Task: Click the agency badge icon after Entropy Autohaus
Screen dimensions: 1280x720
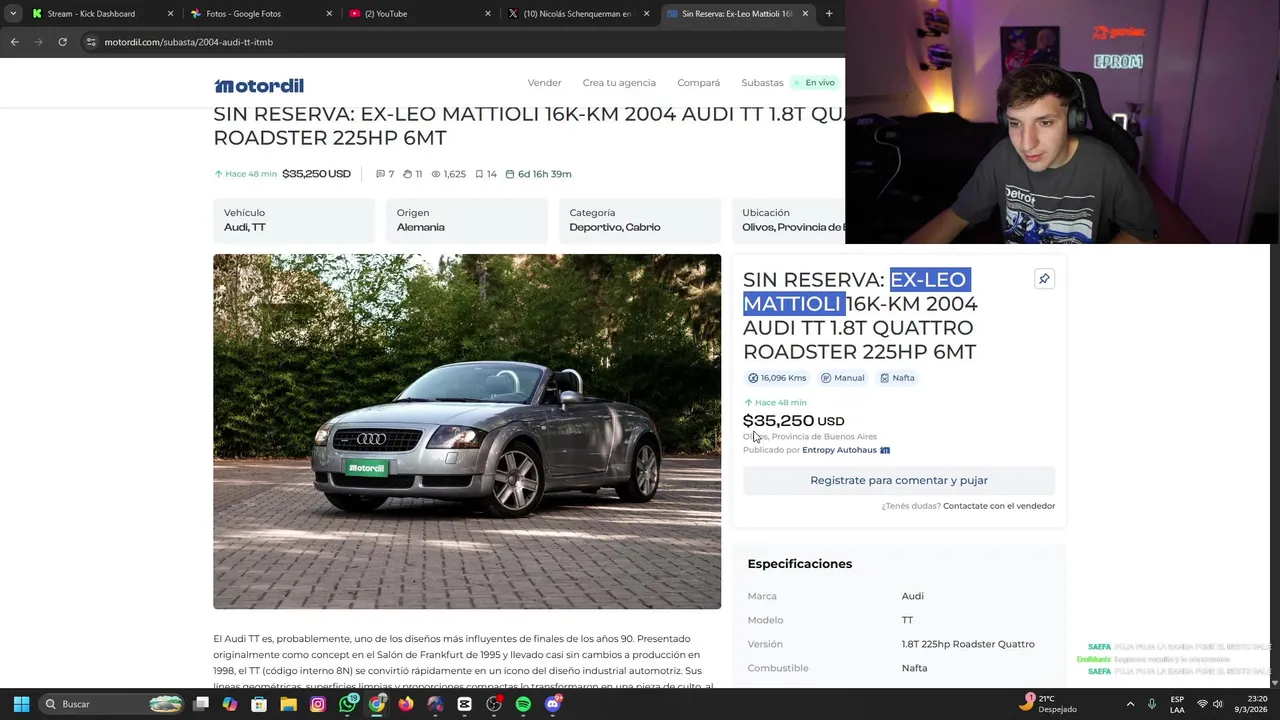Action: point(885,450)
